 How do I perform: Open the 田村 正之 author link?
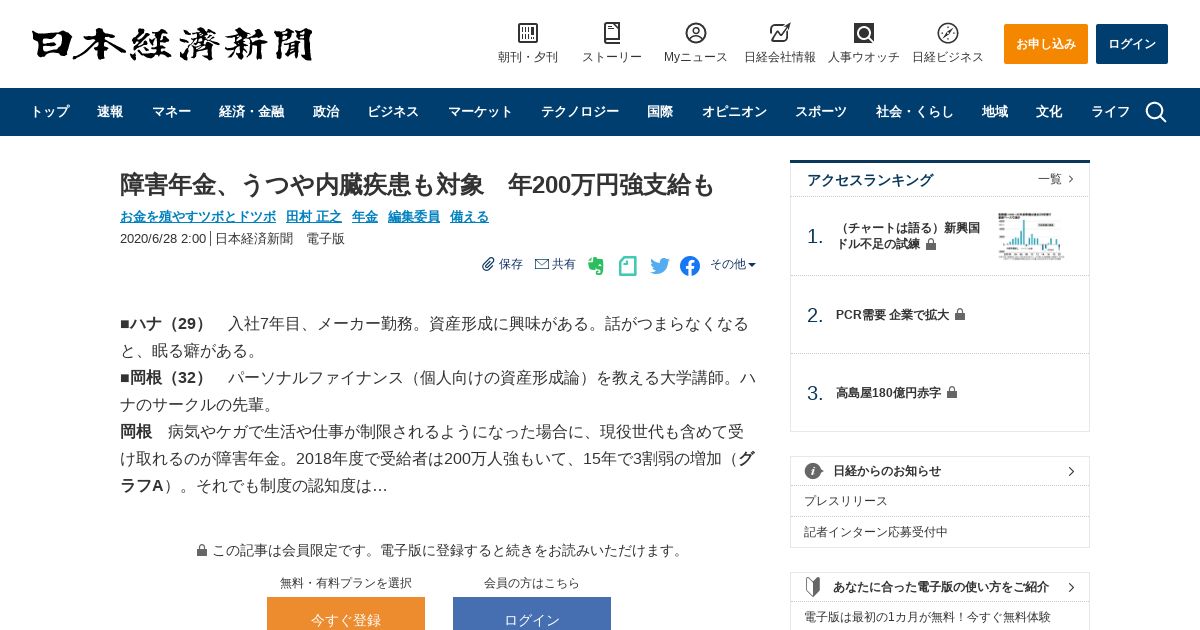[x=314, y=216]
